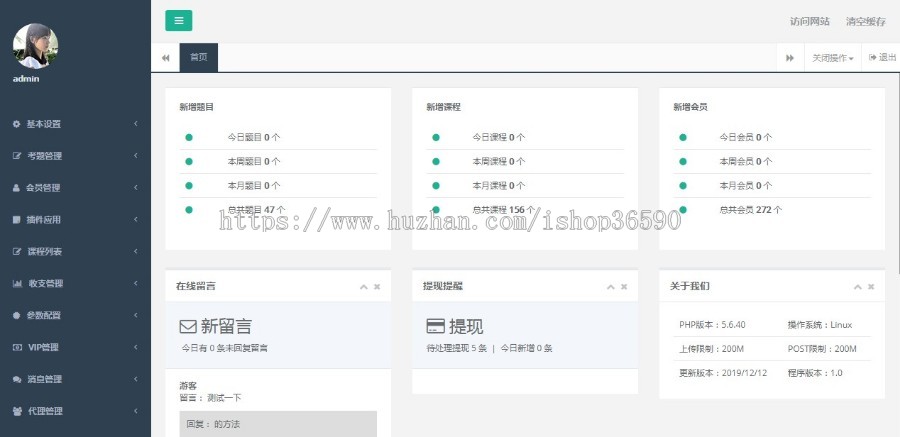Expand the VIP管理 chevron

[x=135, y=347]
